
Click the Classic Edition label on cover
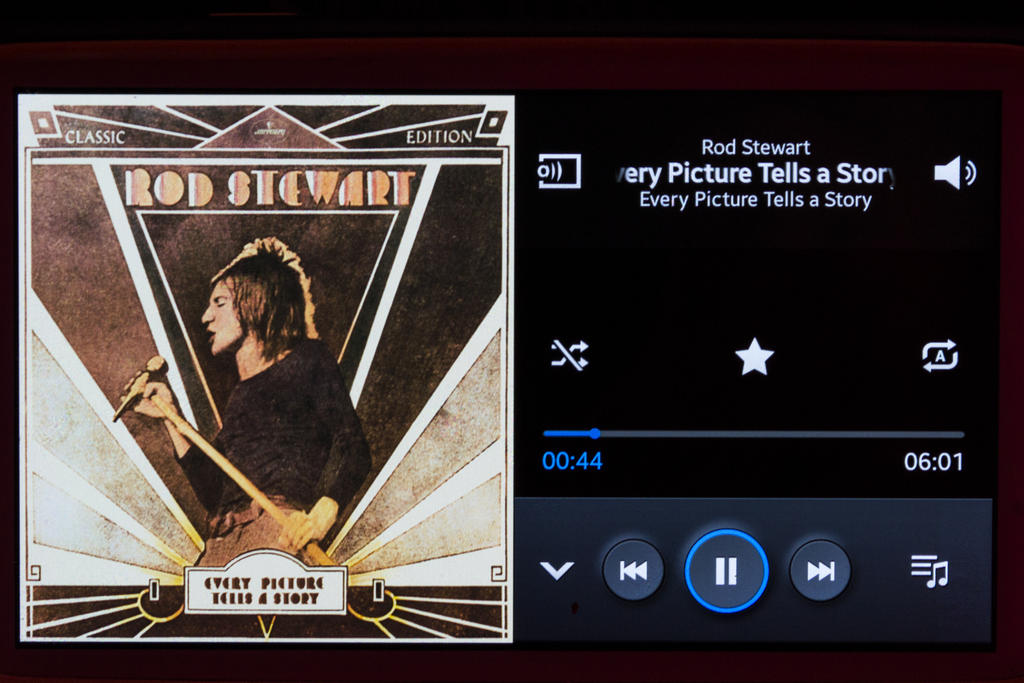point(268,136)
